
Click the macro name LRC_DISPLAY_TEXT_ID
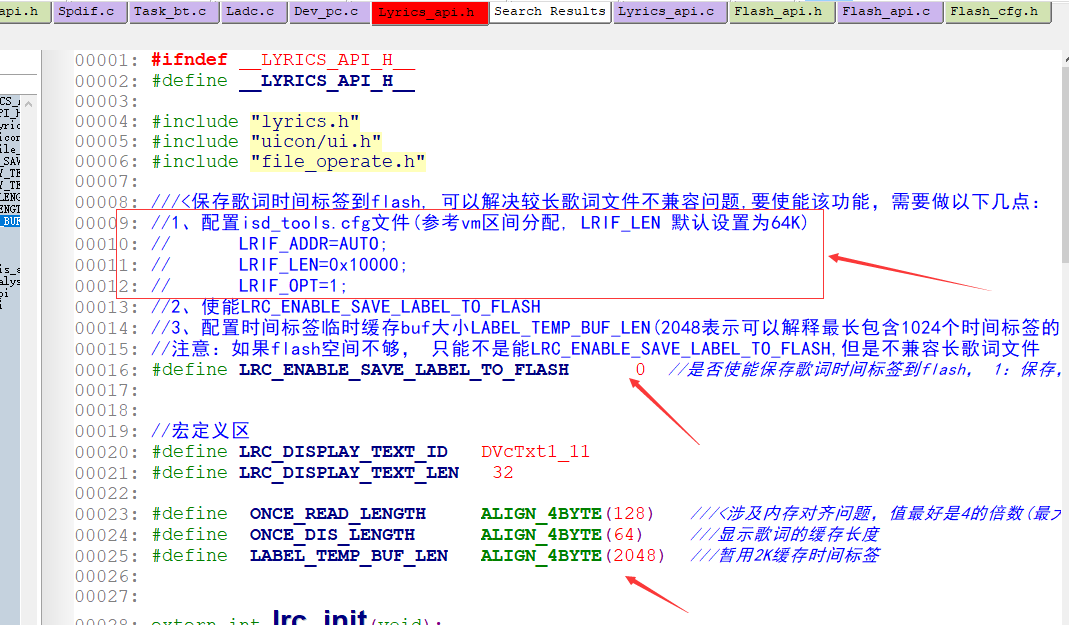[x=343, y=452]
